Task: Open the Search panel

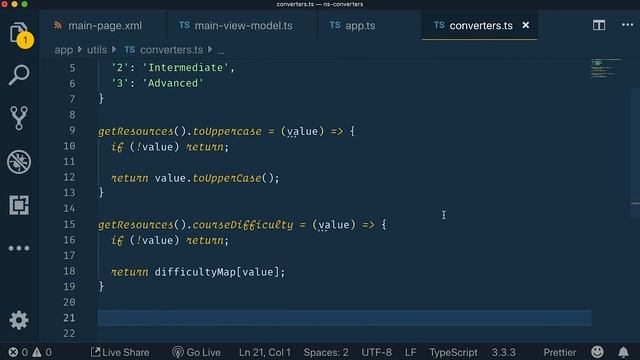Action: pos(19,75)
